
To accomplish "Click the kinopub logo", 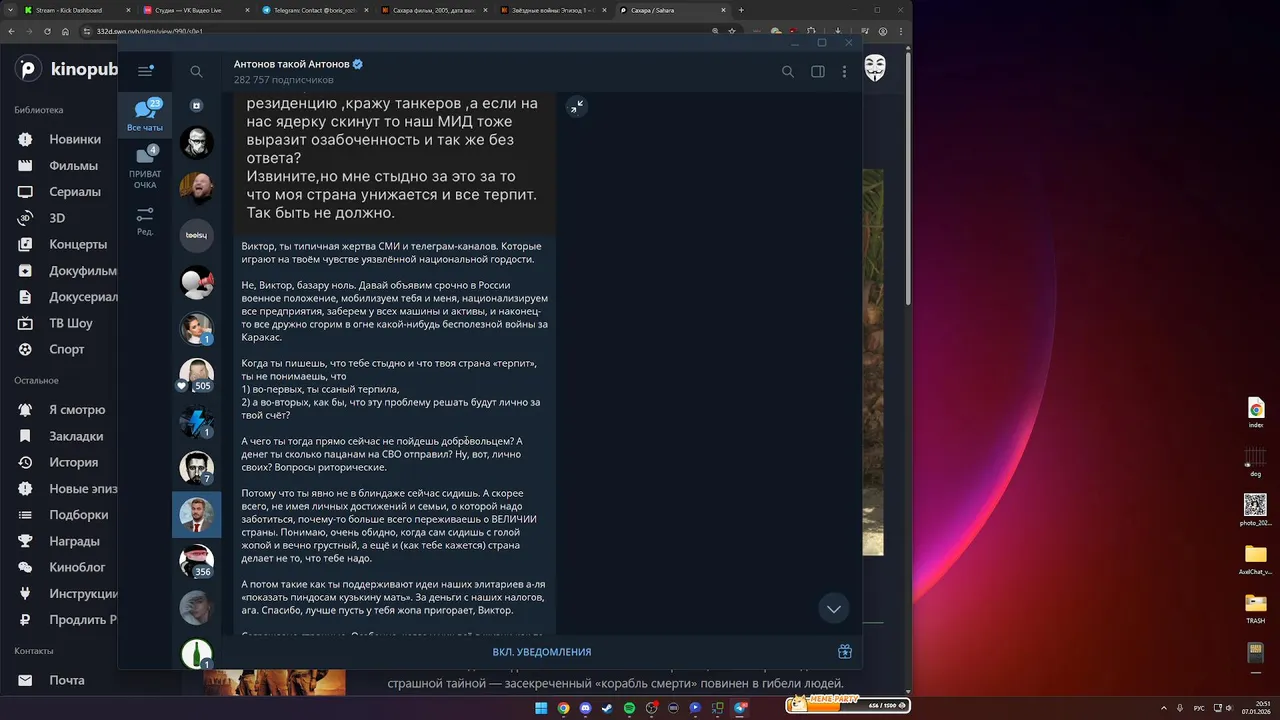I will point(66,69).
